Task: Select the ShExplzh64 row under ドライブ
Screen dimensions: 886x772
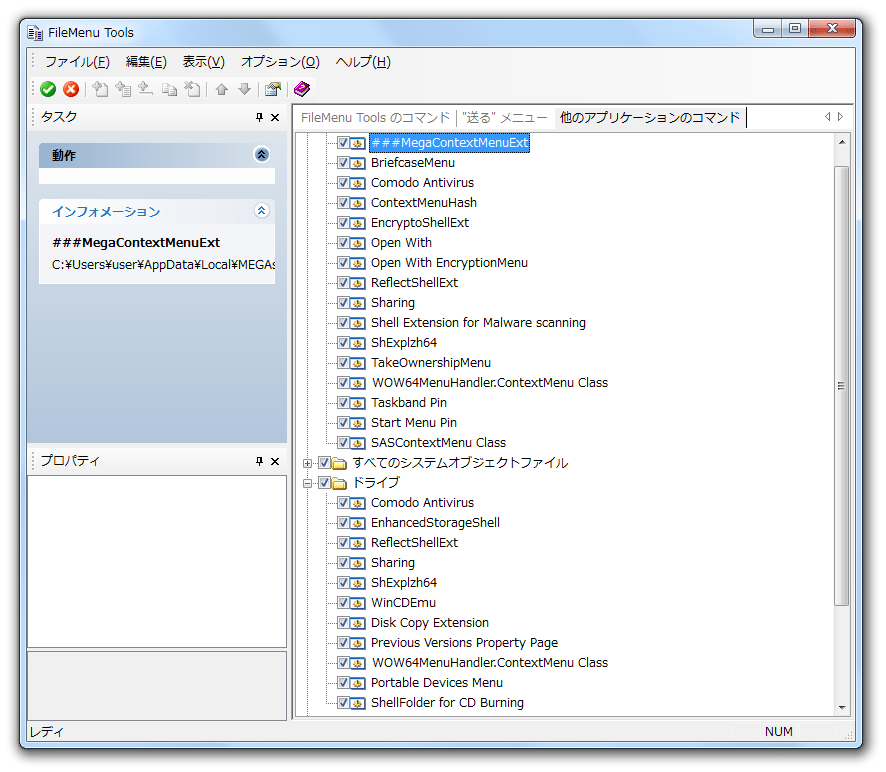Action: 404,583
